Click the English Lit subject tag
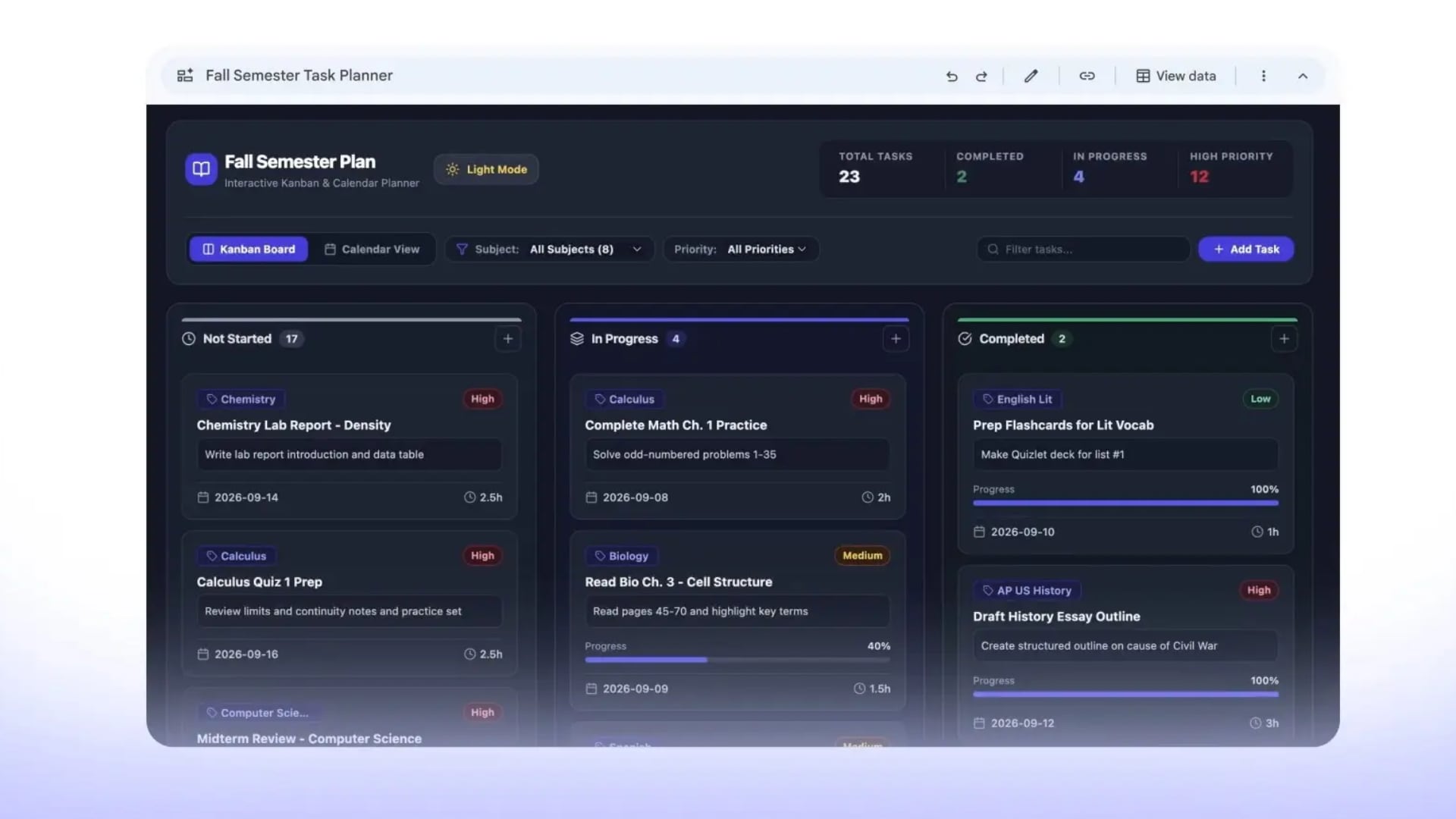 point(1018,399)
